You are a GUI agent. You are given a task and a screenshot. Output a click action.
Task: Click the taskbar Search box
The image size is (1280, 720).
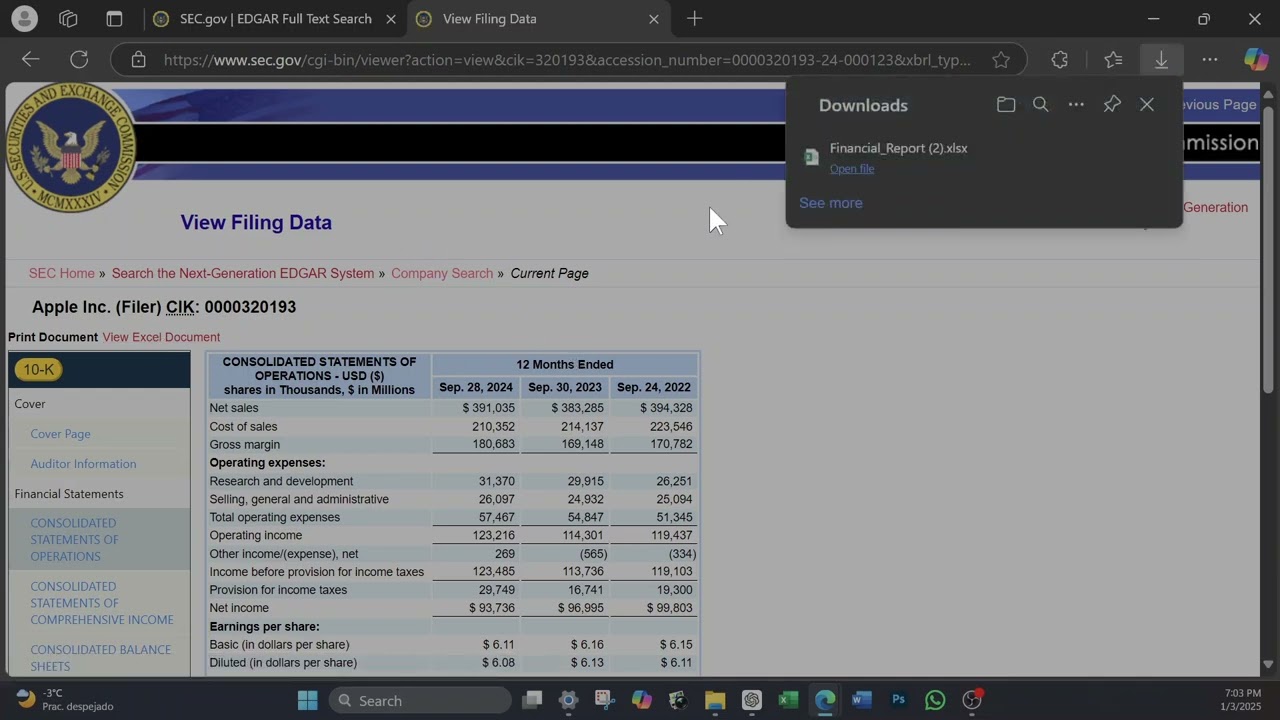click(420, 700)
